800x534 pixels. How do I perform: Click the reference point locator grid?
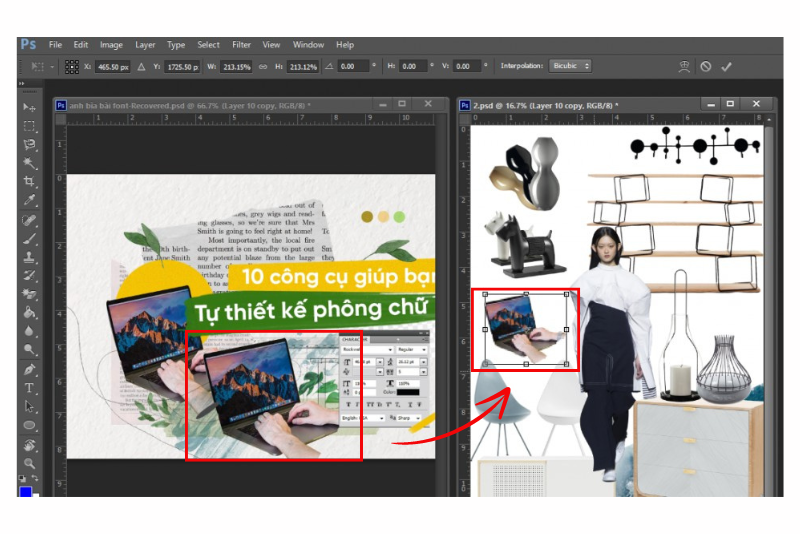point(71,66)
